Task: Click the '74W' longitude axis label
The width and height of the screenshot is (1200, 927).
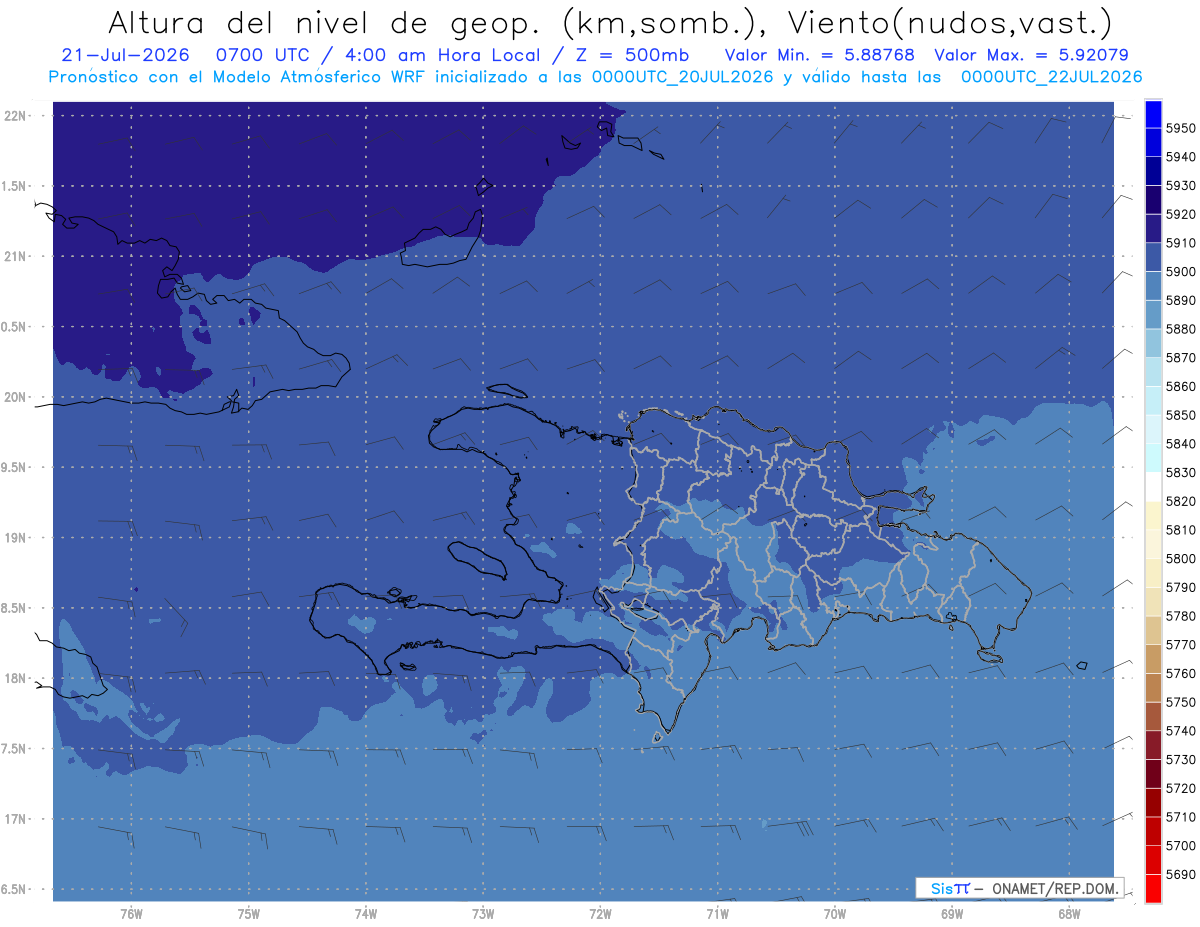Action: (x=366, y=914)
